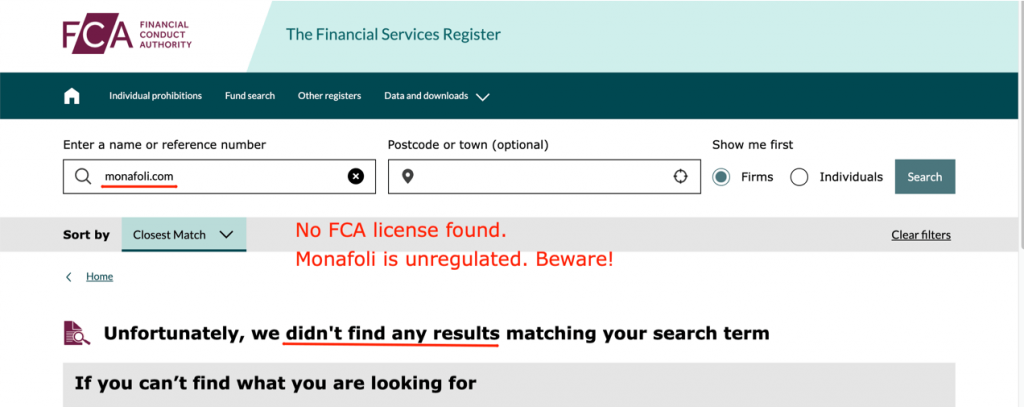Viewport: 1024px width, 407px height.
Task: Go to Fund search
Action: [250, 96]
